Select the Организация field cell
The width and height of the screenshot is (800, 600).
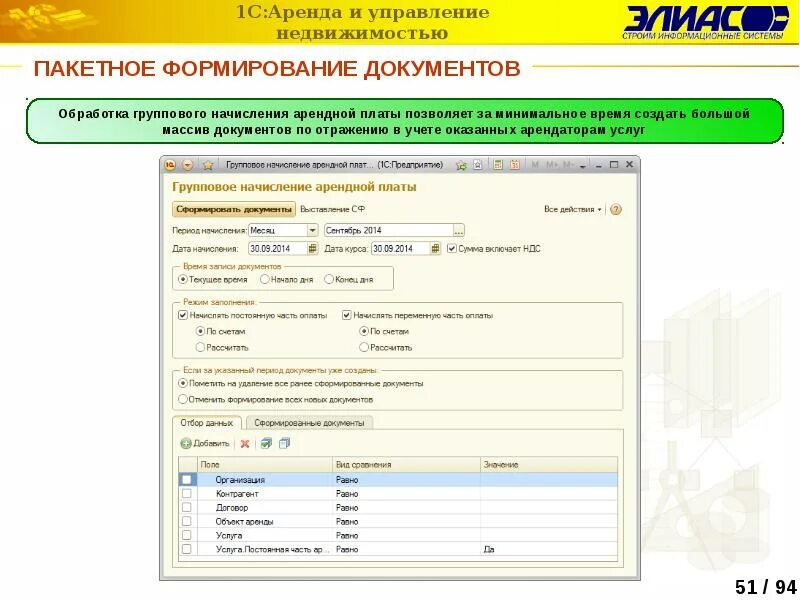(265, 480)
